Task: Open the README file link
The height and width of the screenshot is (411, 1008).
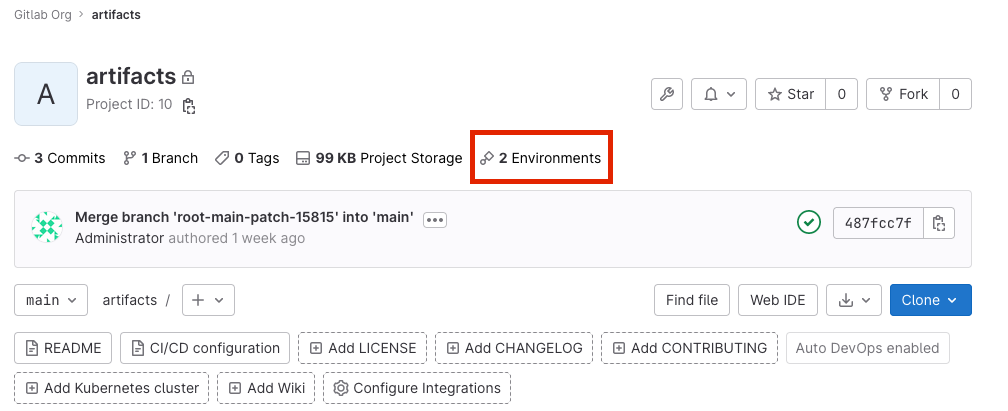Action: click(63, 348)
